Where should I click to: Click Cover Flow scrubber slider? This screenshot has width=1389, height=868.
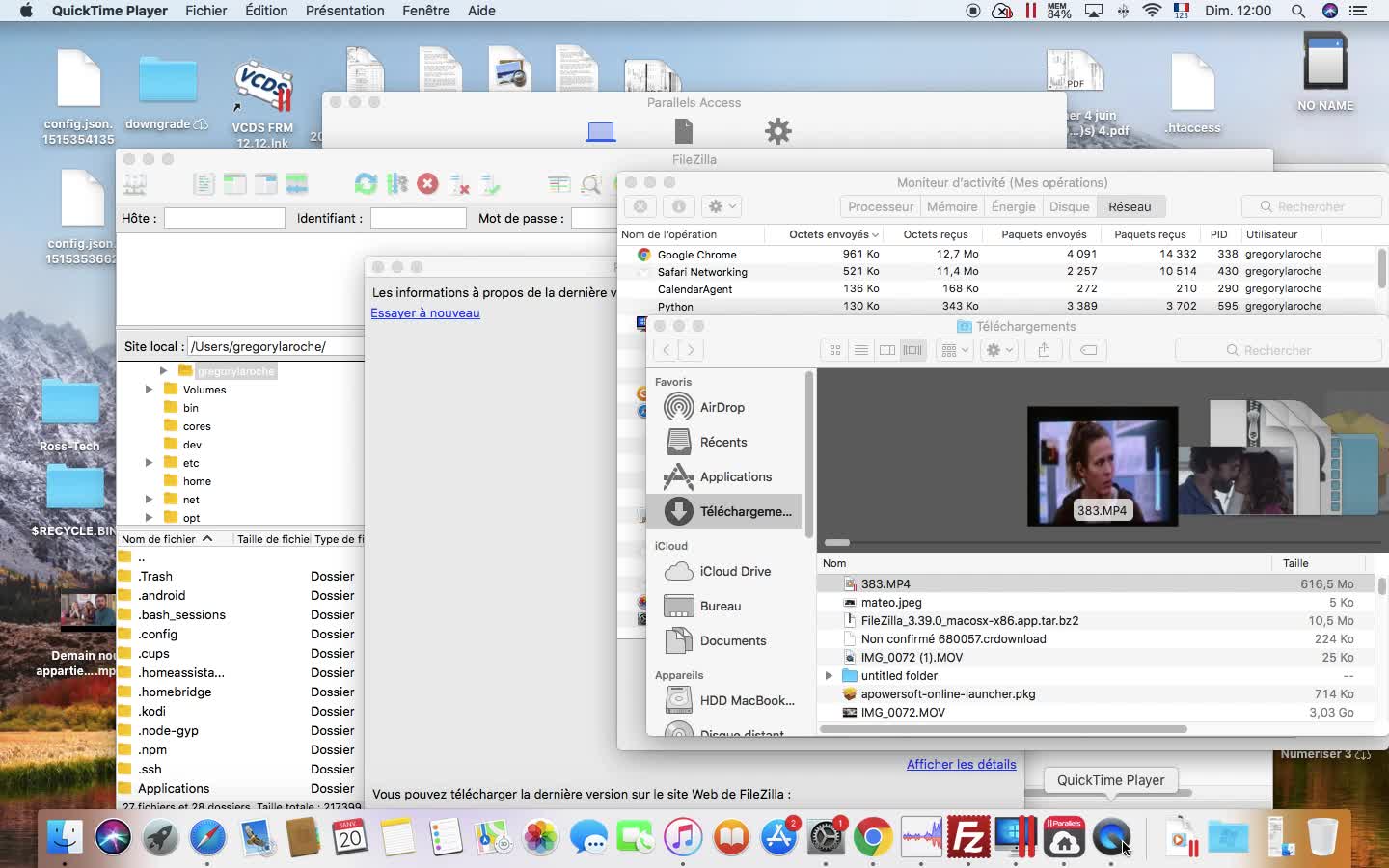pos(837,543)
